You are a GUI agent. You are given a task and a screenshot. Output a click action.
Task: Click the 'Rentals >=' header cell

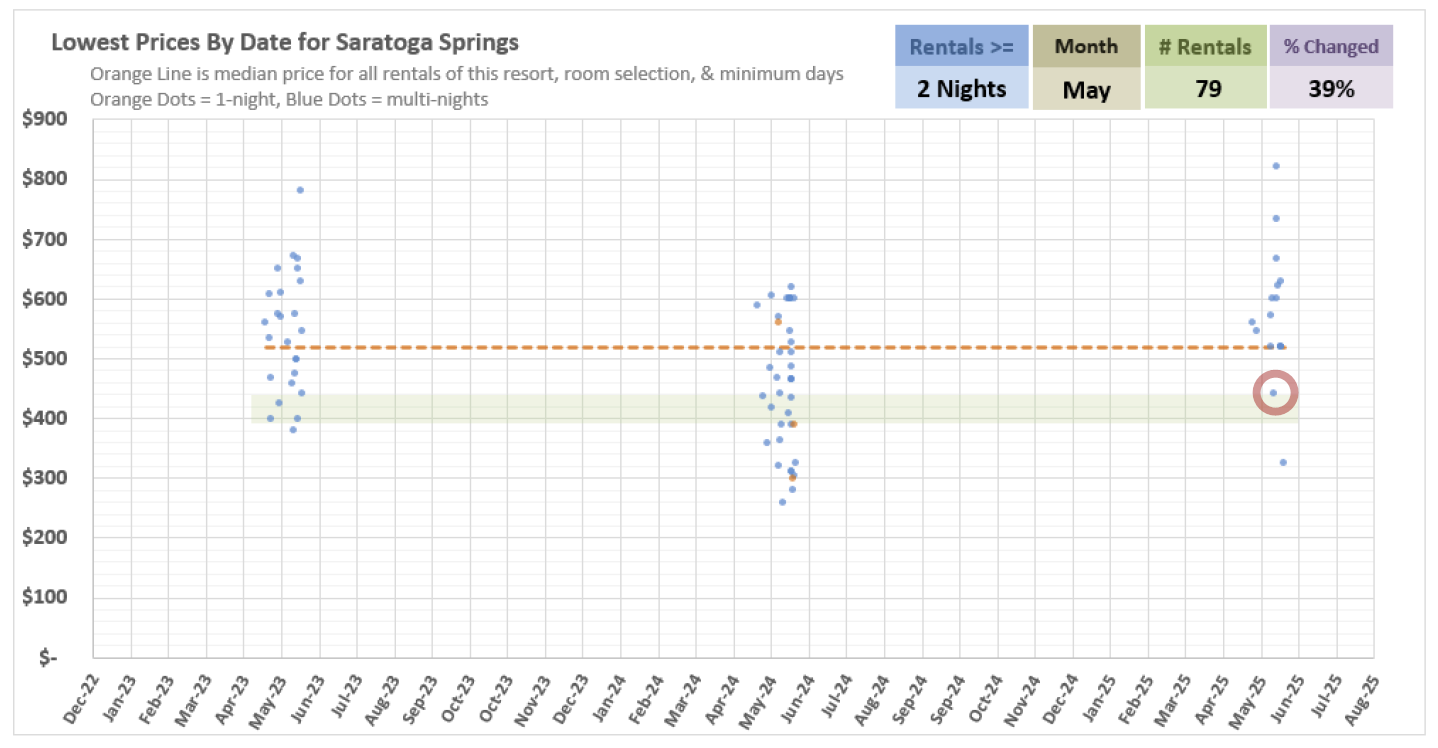click(x=962, y=46)
